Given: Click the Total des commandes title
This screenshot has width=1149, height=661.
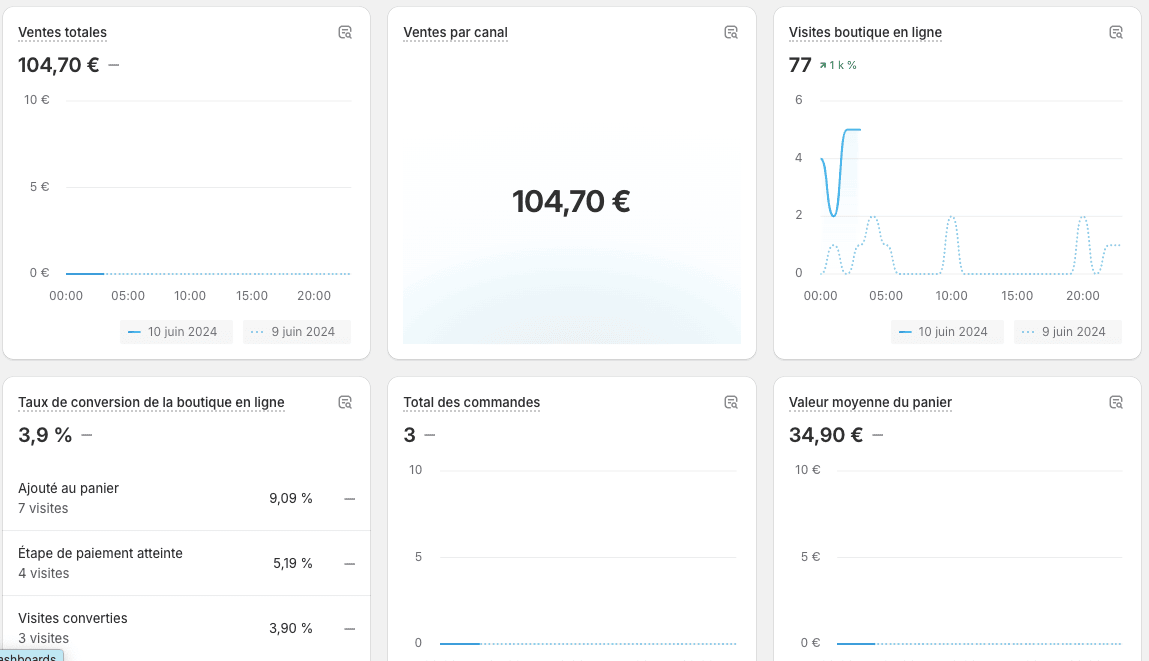Looking at the screenshot, I should 471,402.
